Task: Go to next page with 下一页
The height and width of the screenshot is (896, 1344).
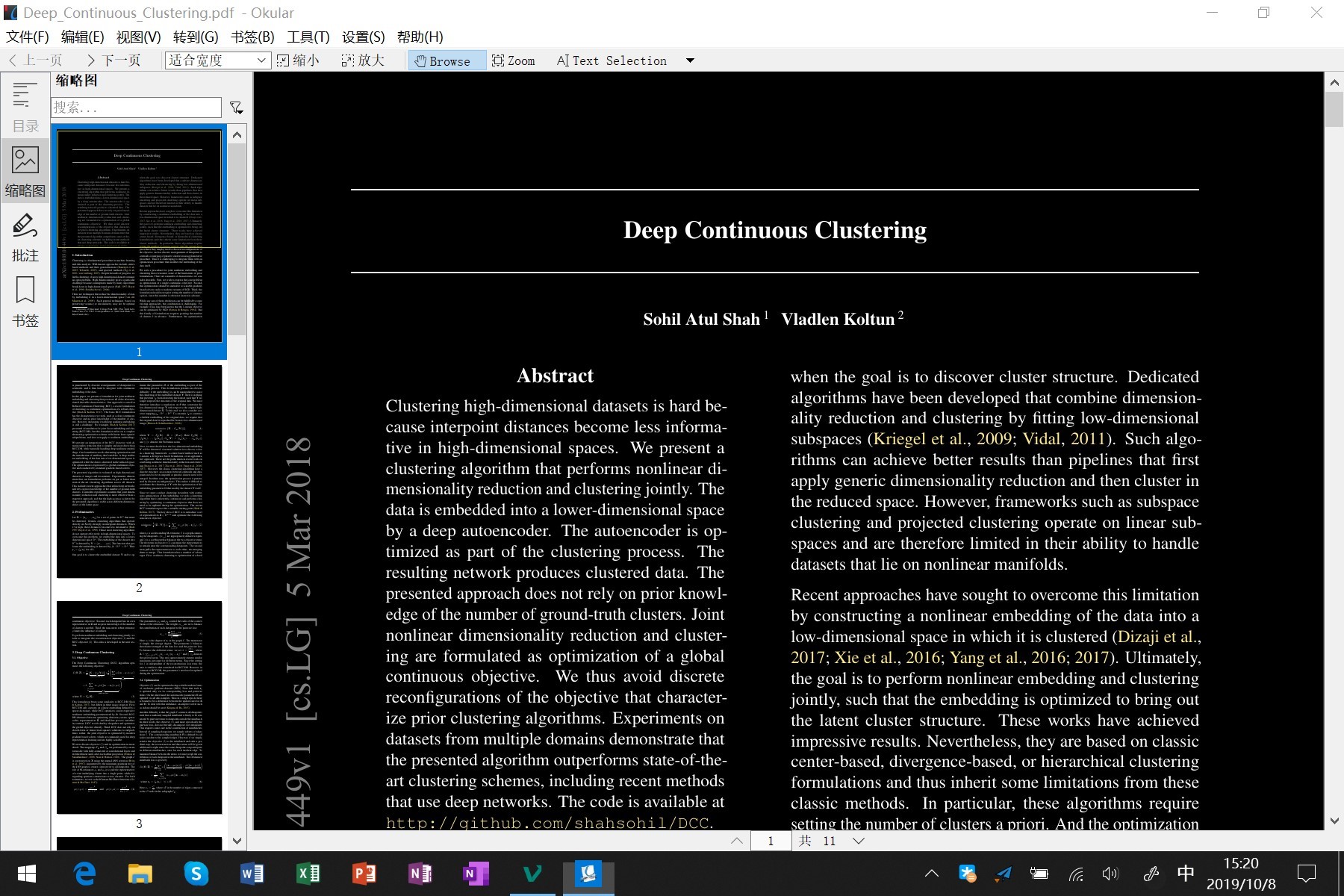Action: point(113,60)
